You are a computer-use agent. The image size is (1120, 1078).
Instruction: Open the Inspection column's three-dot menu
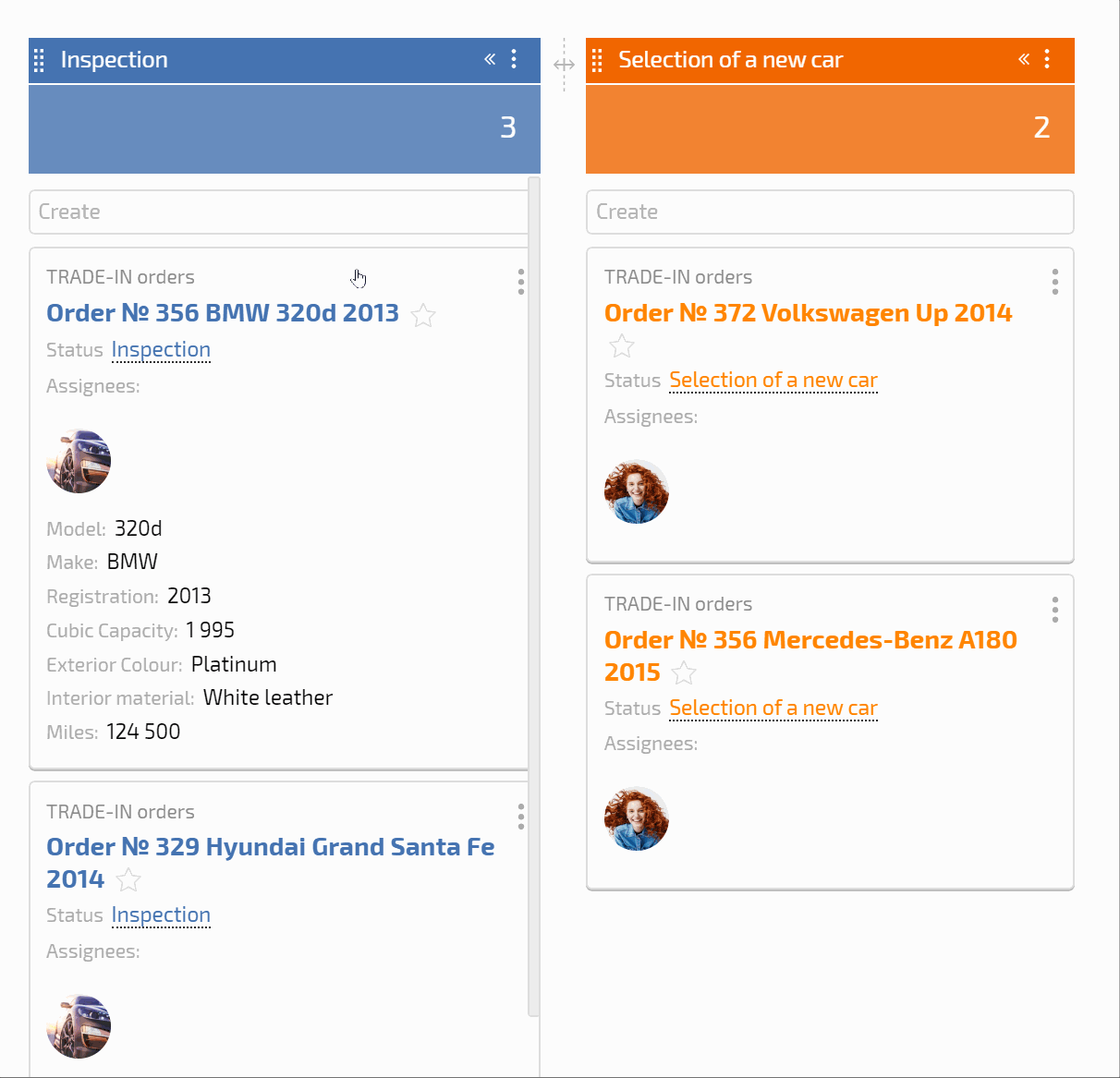tap(514, 59)
